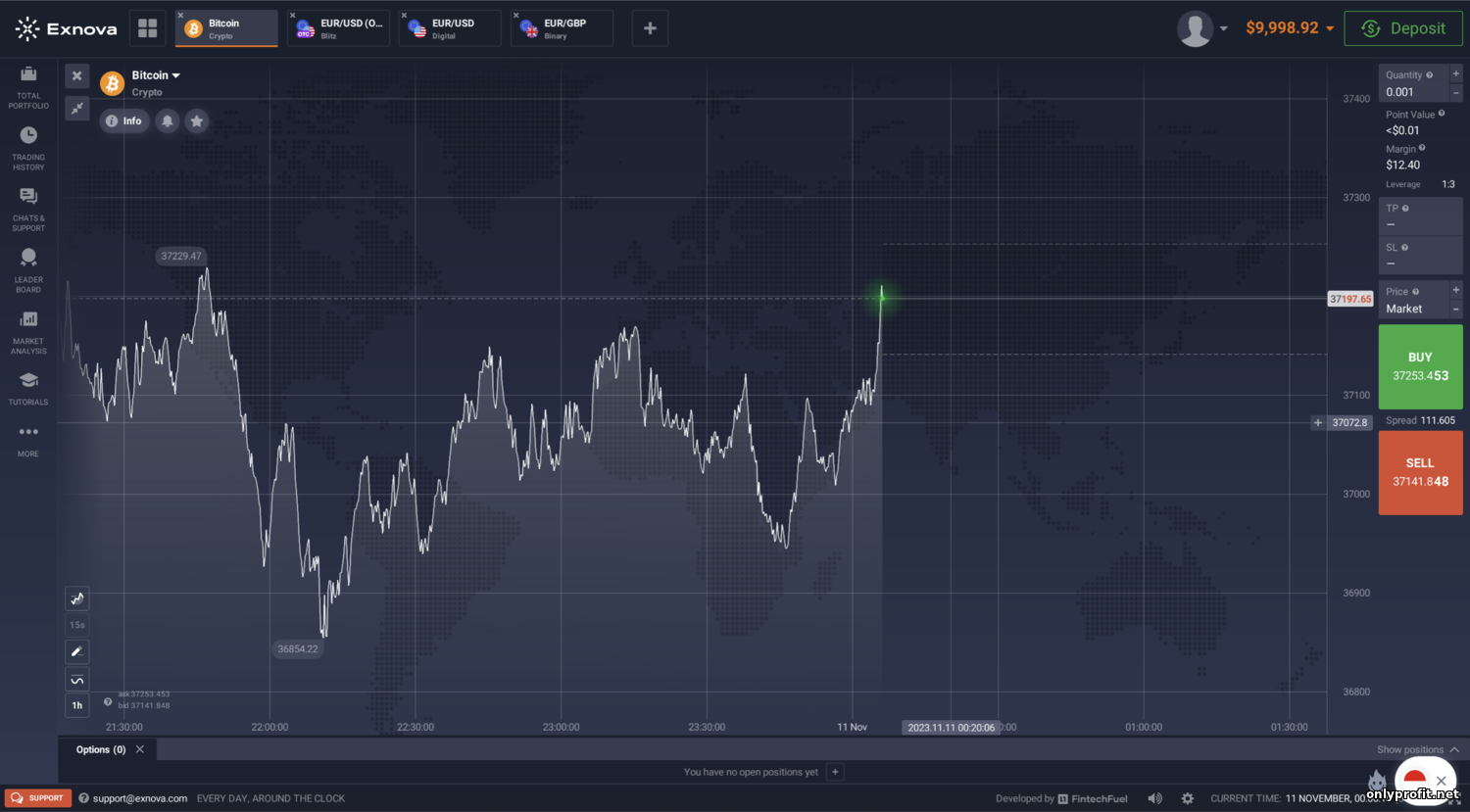Toggle sound with the speaker icon

[x=1155, y=798]
